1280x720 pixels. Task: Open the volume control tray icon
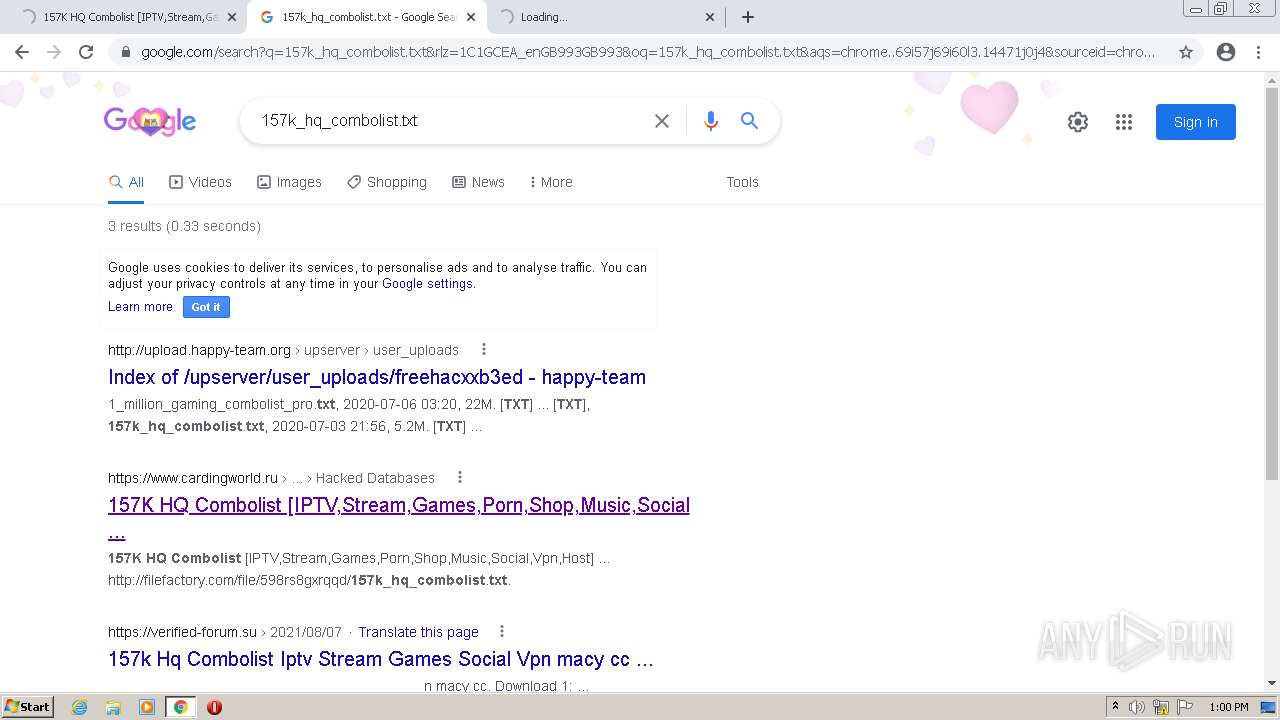tap(1137, 707)
